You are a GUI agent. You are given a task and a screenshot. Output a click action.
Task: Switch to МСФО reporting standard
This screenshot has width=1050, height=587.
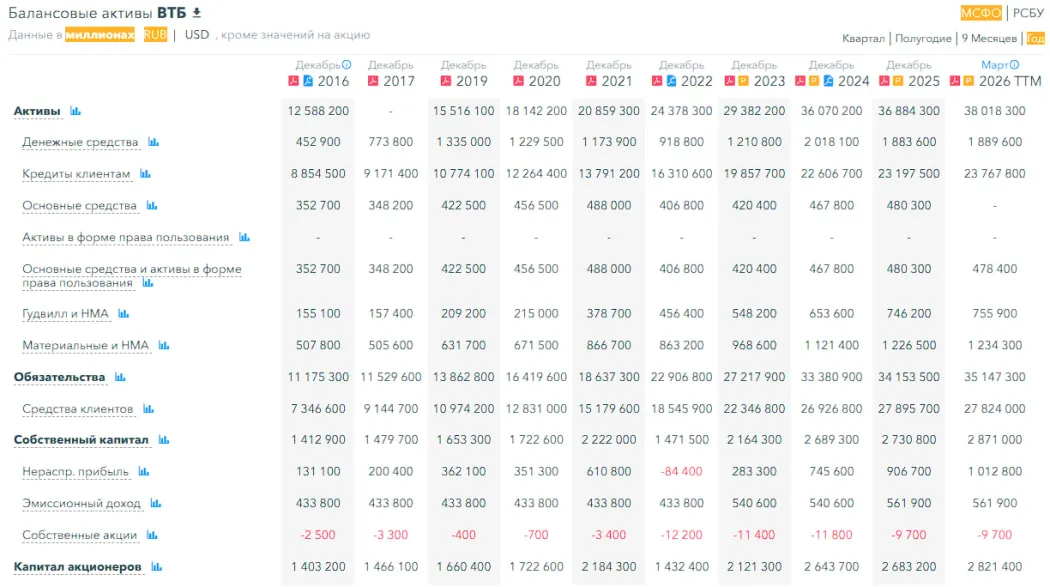click(x=980, y=13)
